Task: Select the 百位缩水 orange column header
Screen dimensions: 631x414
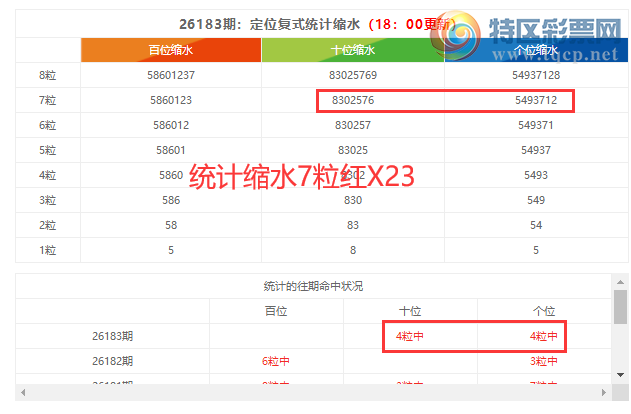Action: [171, 50]
